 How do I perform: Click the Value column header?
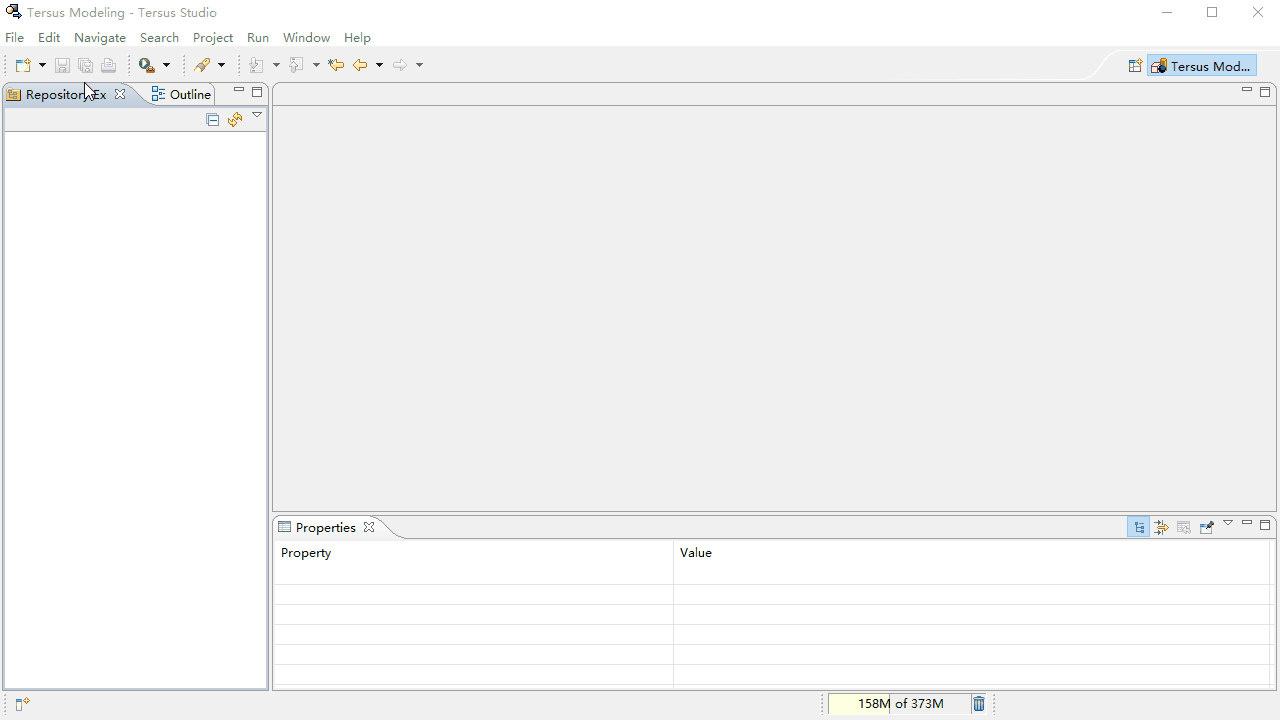(972, 553)
